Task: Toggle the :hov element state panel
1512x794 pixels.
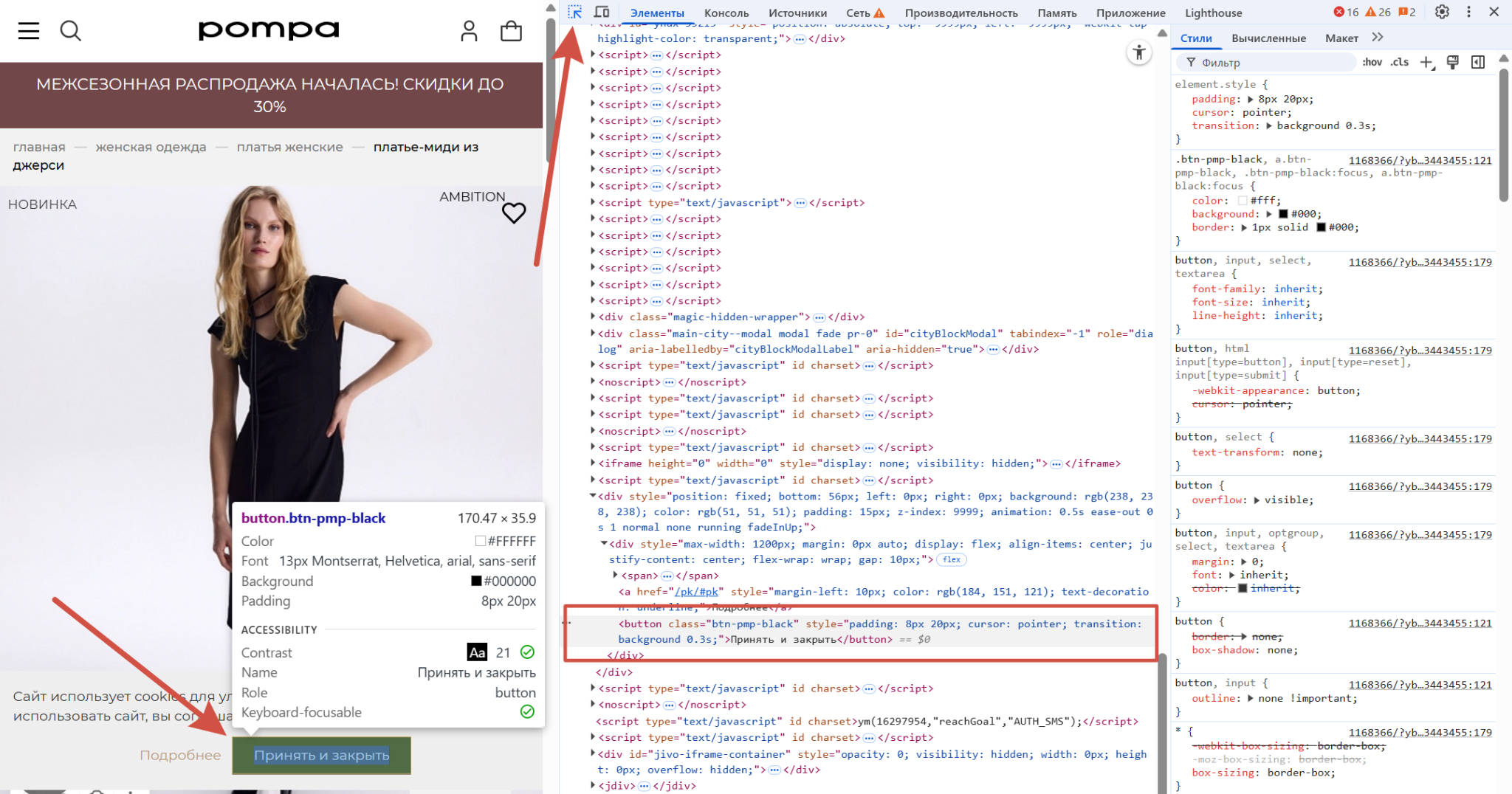Action: pos(1372,63)
